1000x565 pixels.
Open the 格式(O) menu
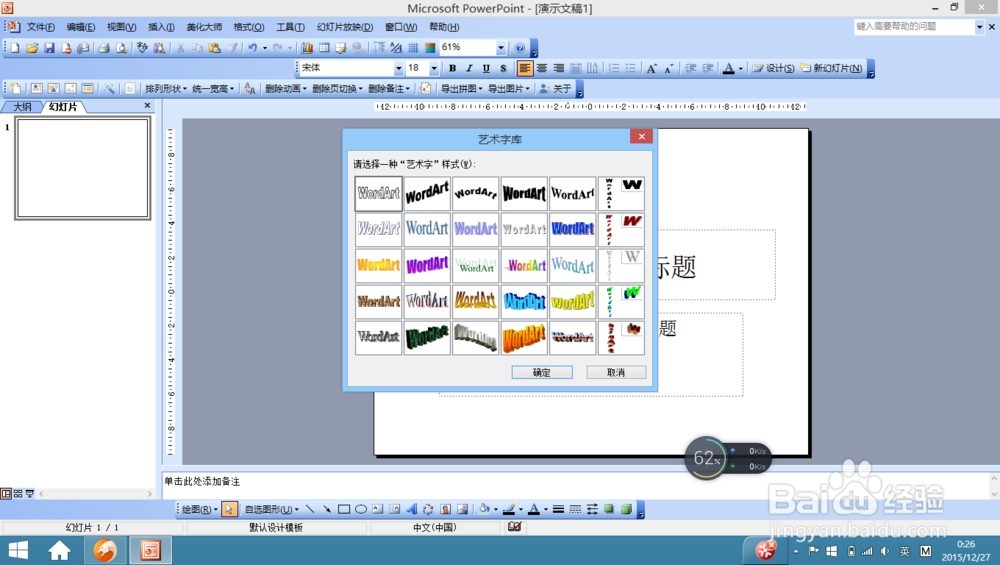[249, 27]
